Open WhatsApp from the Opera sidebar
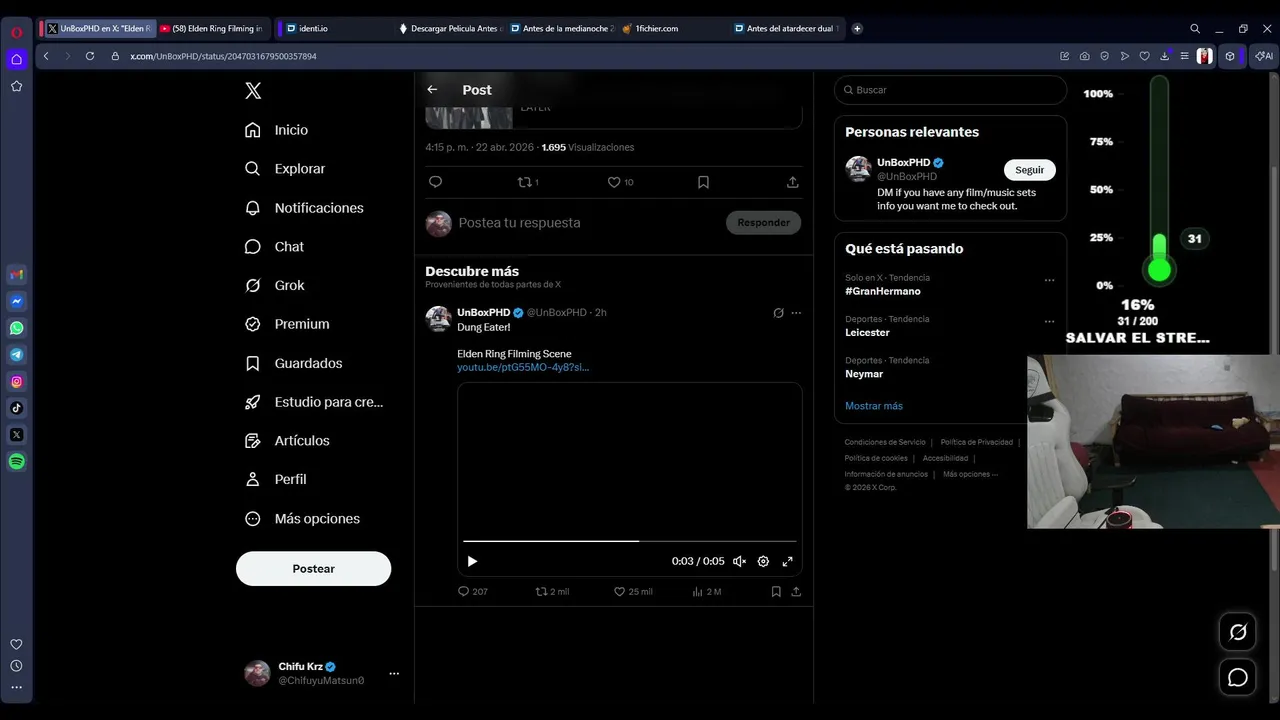1280x720 pixels. click(16, 328)
